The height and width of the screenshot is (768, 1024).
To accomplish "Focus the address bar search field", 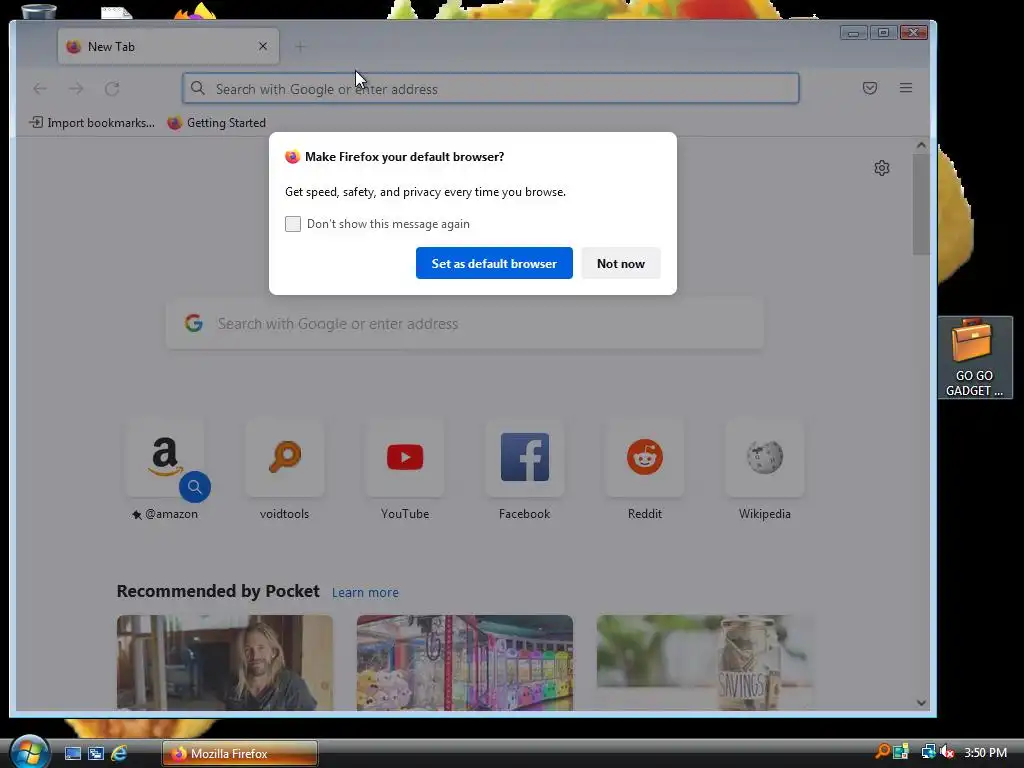I will [x=490, y=88].
